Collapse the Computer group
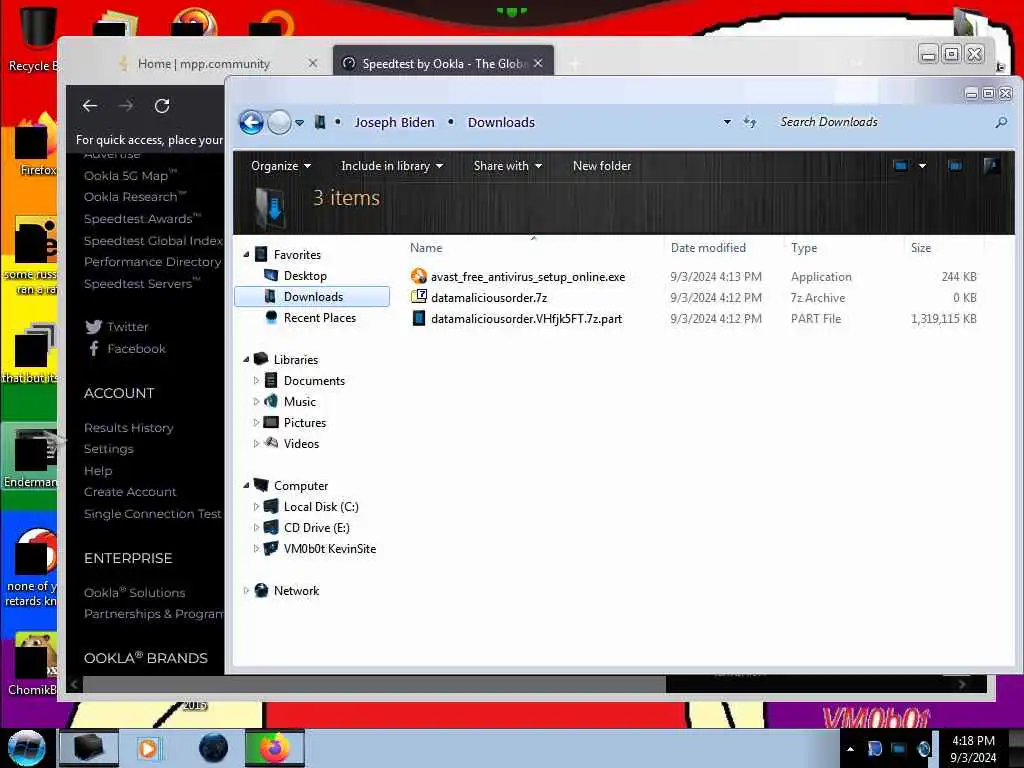Screen dimensions: 1024x768 [246, 485]
